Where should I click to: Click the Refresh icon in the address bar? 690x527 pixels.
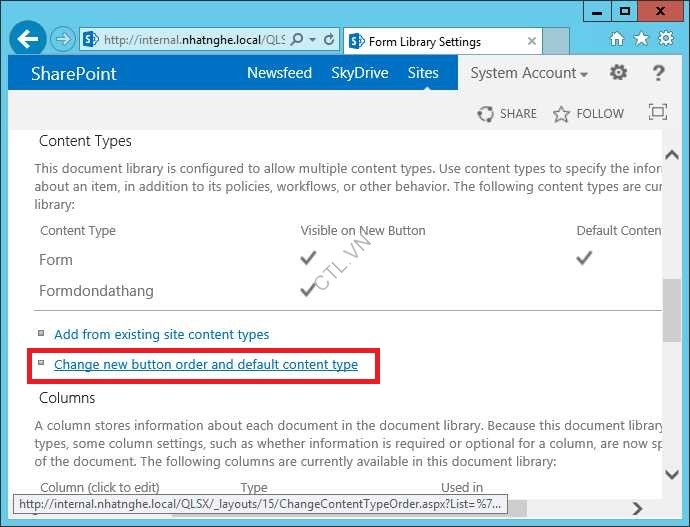pos(329,40)
